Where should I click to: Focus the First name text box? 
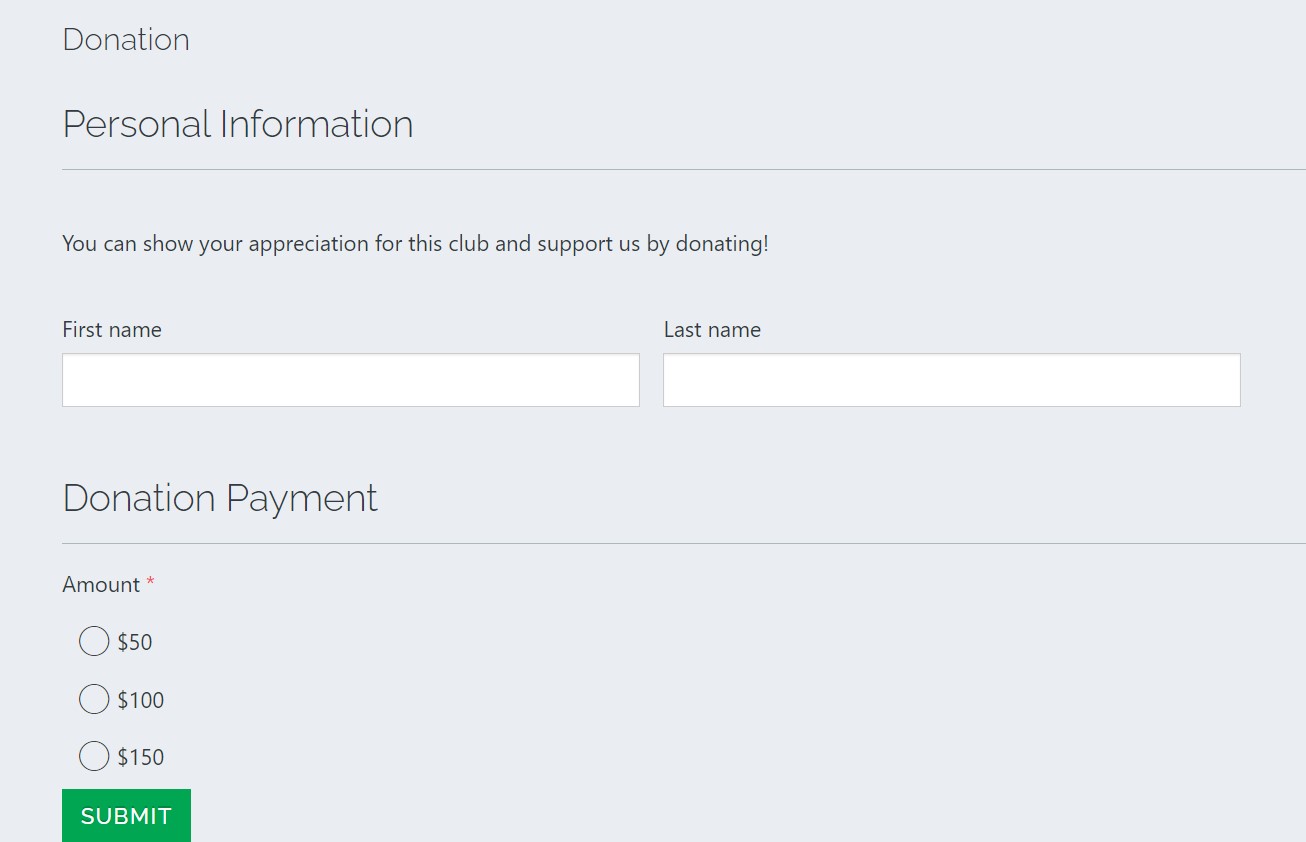[x=351, y=380]
